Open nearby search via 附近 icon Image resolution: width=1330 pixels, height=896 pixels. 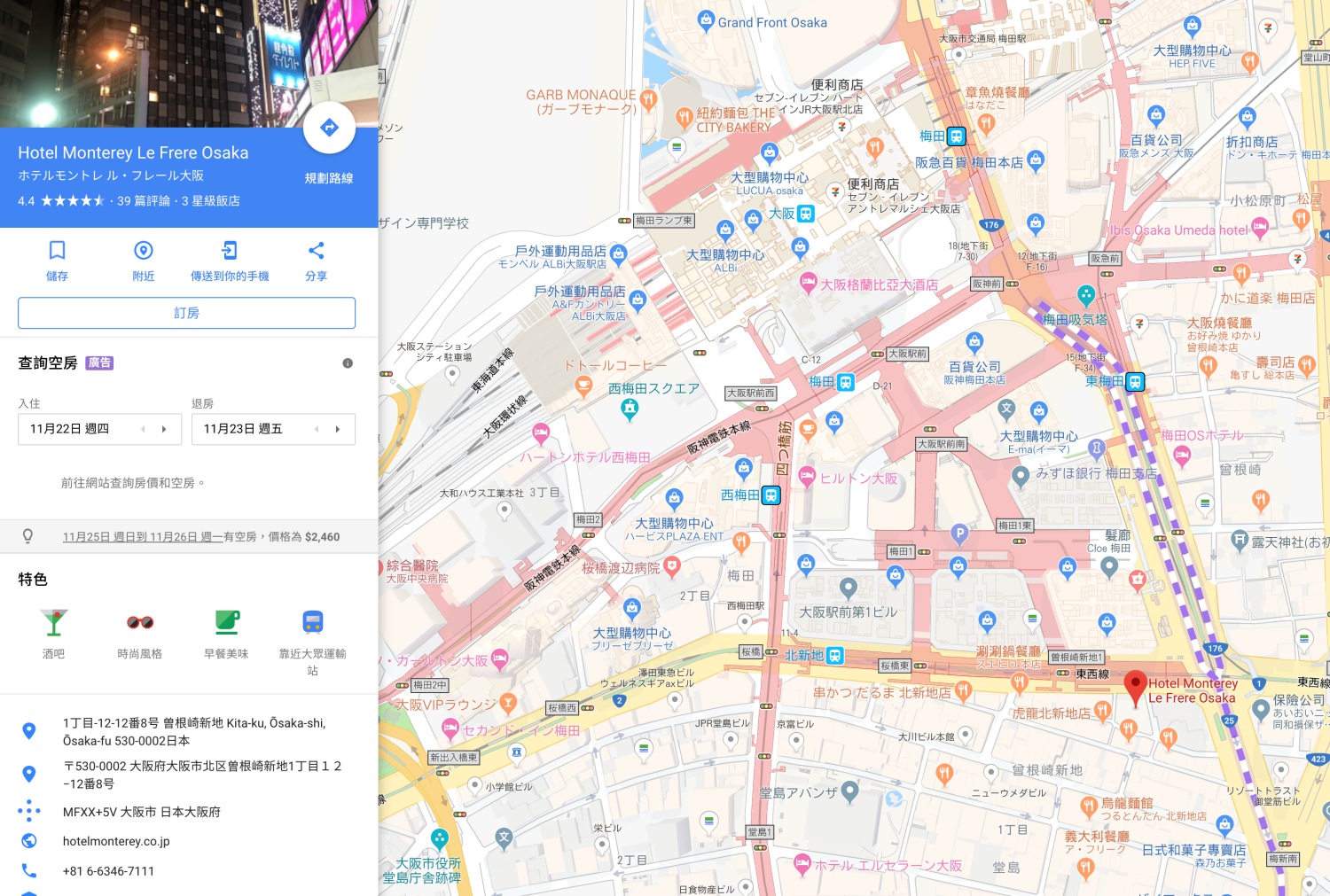click(x=144, y=250)
